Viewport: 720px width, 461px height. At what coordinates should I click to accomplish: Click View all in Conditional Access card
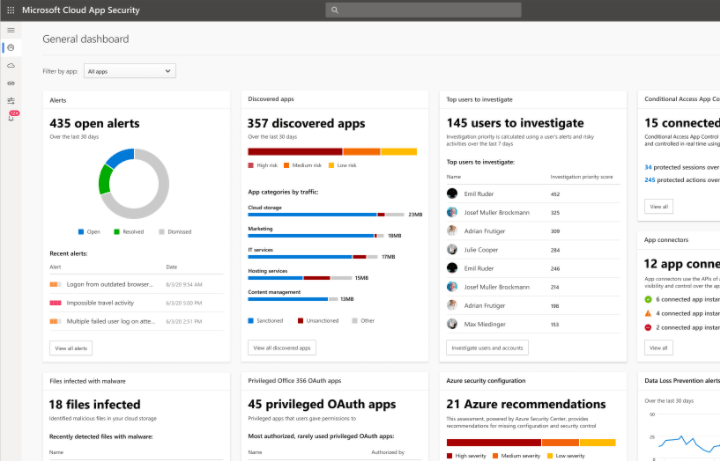tap(658, 207)
